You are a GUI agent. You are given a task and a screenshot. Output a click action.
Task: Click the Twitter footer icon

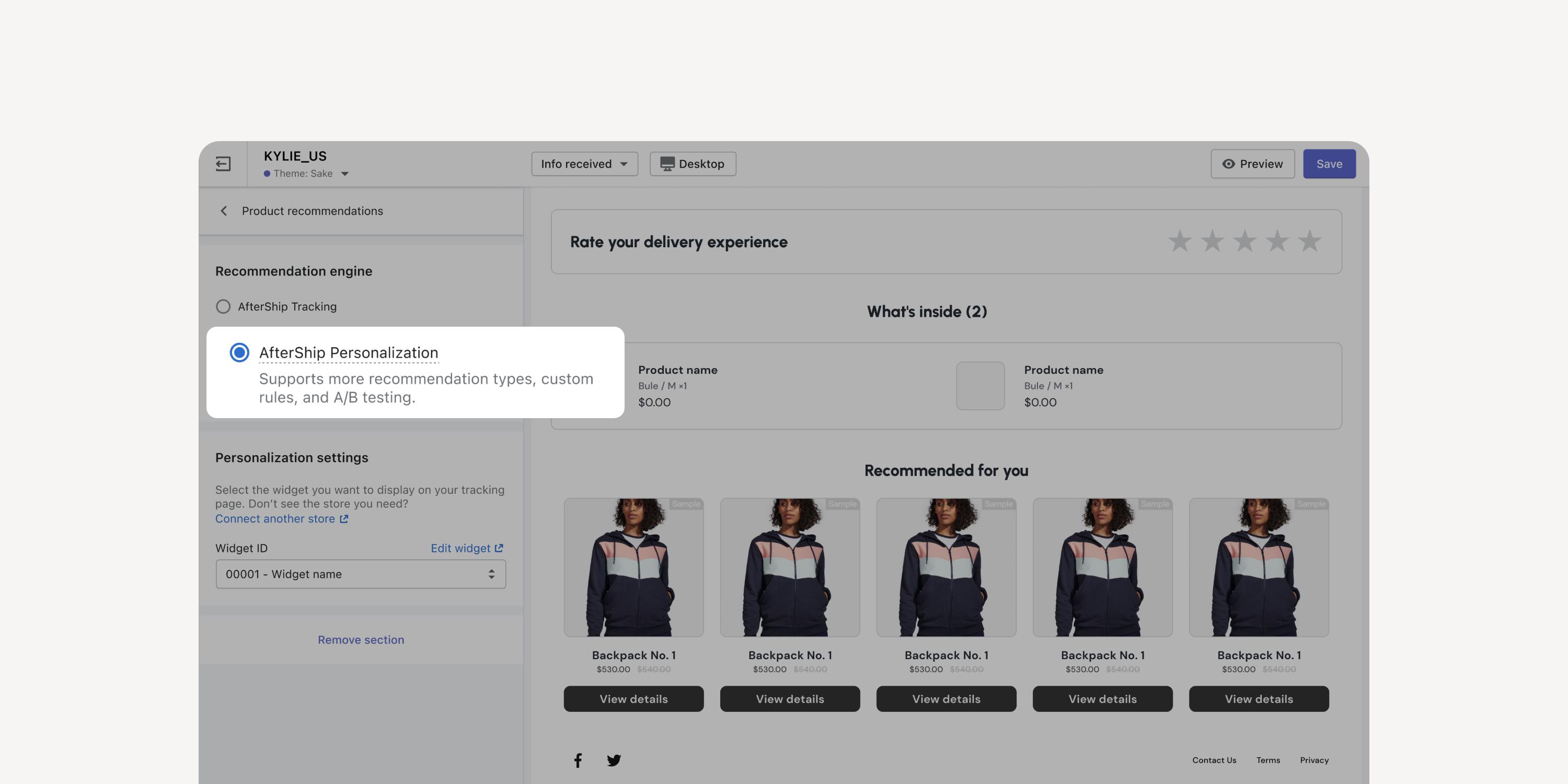tap(614, 760)
